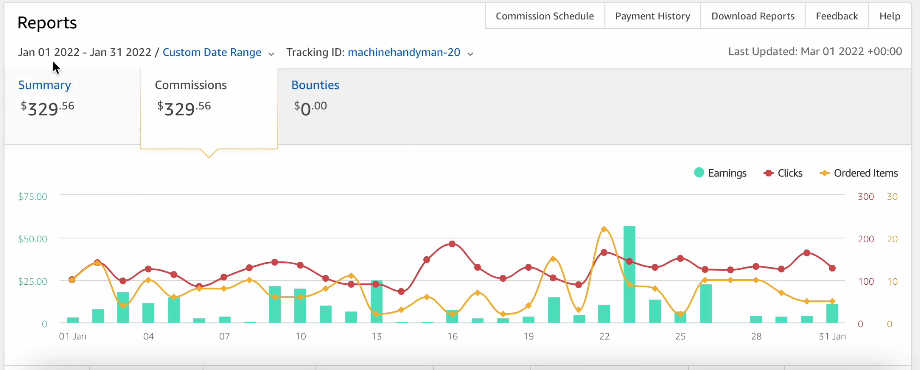View Payment History
The width and height of the screenshot is (920, 370).
point(652,16)
